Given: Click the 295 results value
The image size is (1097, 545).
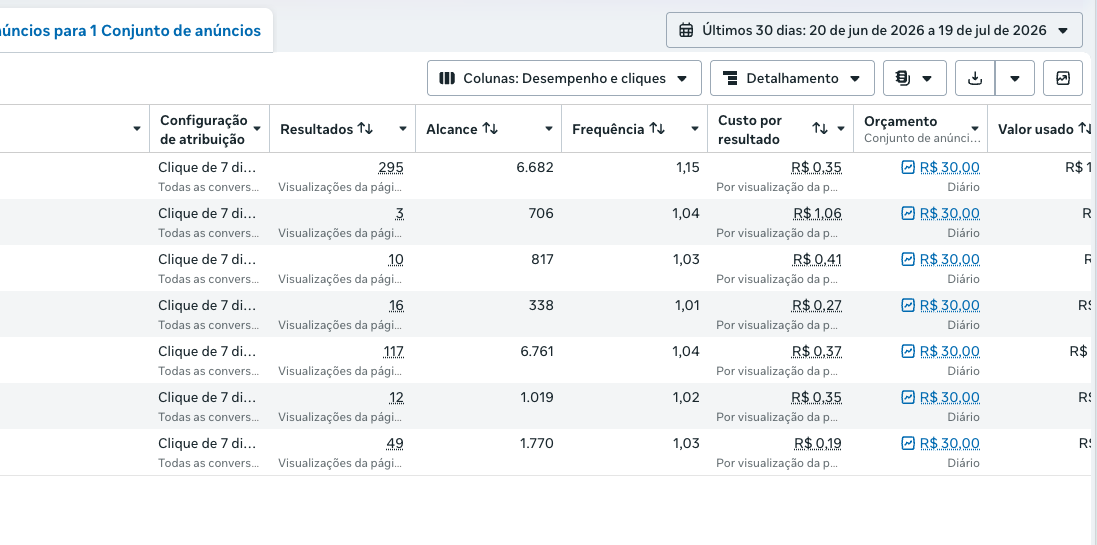Looking at the screenshot, I should 390,167.
